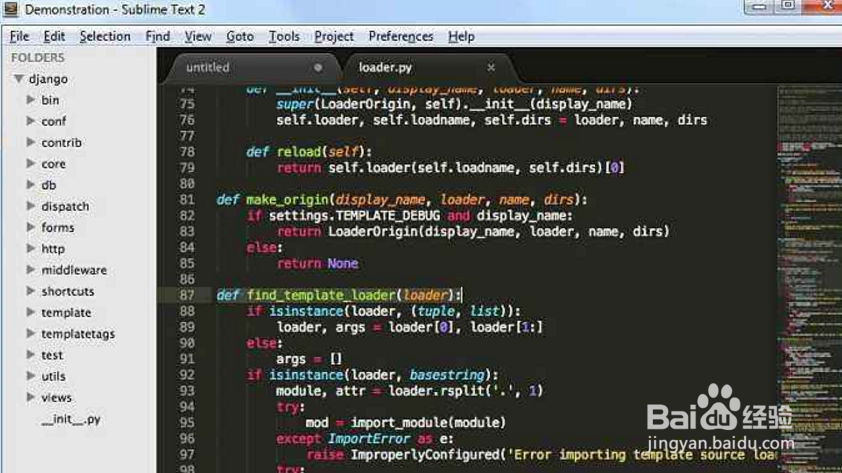Image resolution: width=842 pixels, height=473 pixels.
Task: Select the contrib folder label
Action: 62,143
